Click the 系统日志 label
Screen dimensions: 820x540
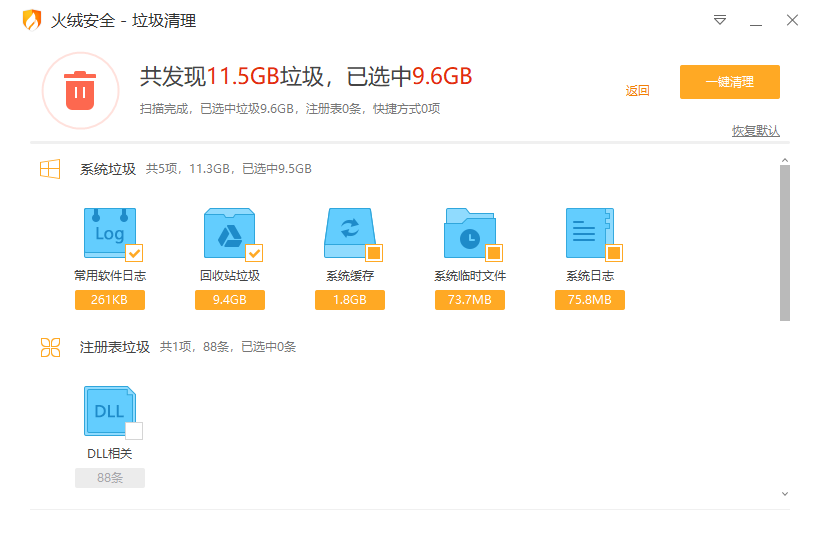pyautogui.click(x=590, y=275)
